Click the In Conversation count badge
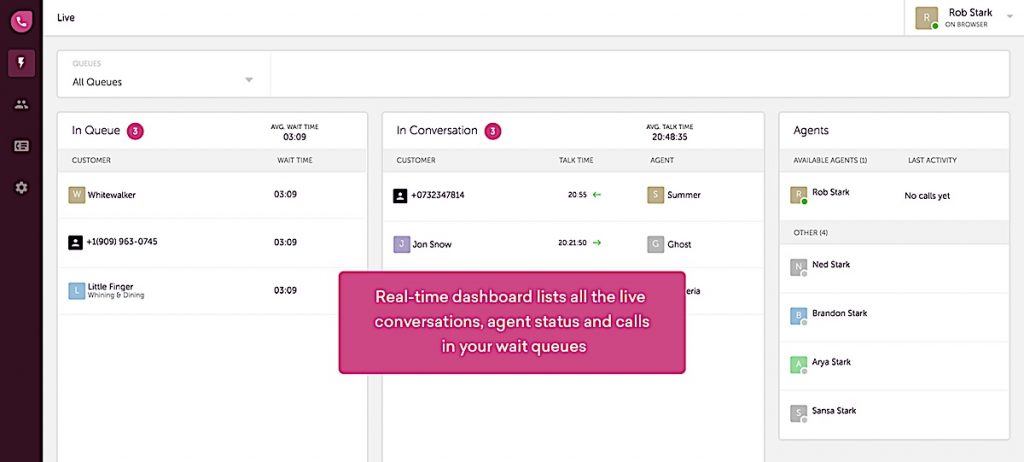This screenshot has height=462, width=1024. pos(493,131)
